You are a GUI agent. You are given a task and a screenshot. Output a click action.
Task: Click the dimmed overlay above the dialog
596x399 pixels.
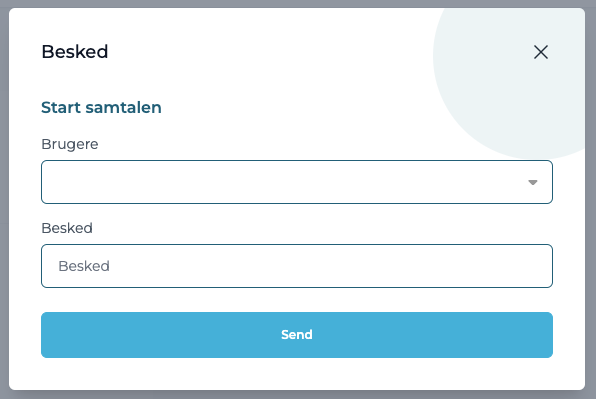click(x=298, y=3)
